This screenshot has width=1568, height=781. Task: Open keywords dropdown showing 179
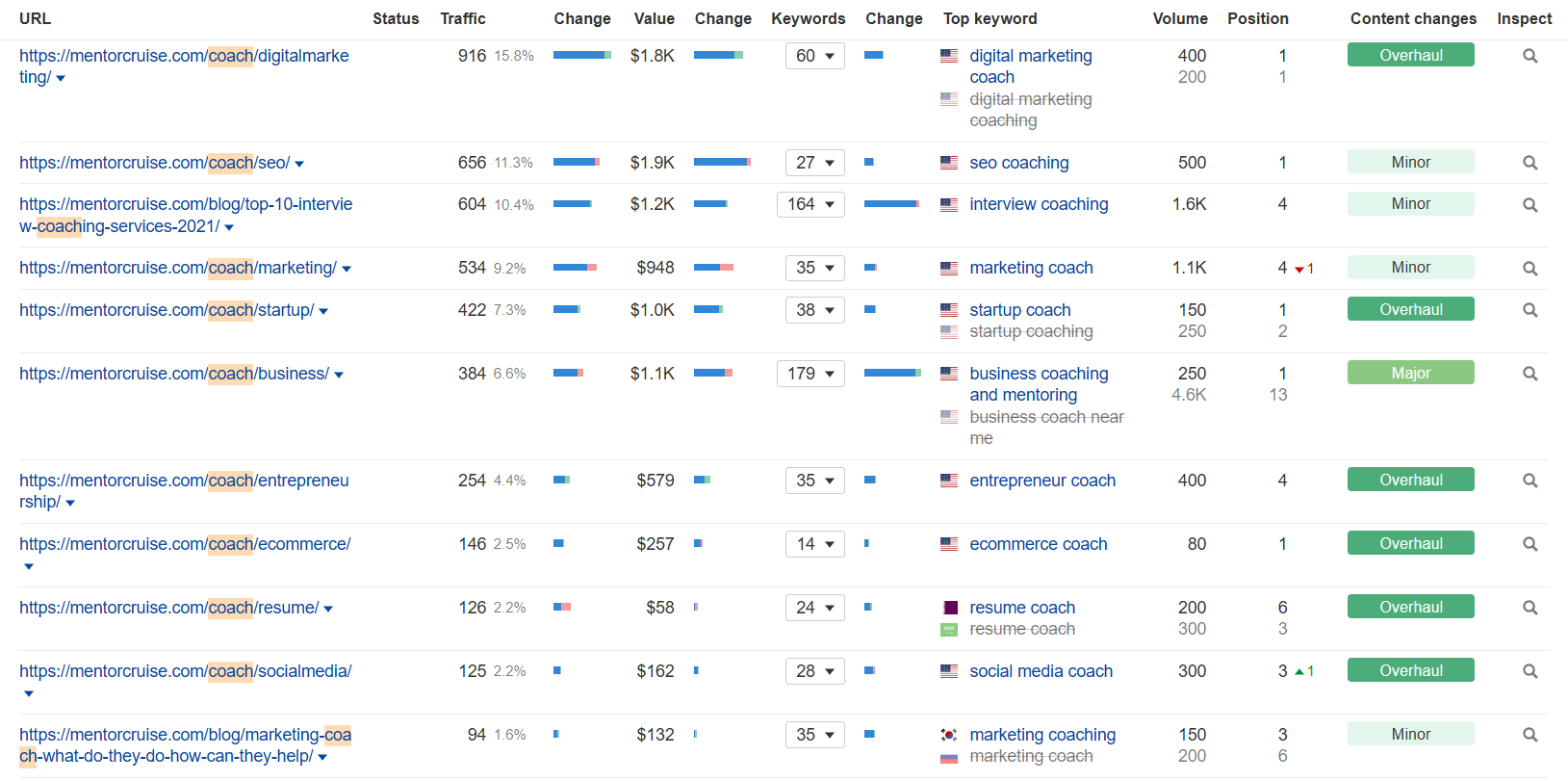coord(810,374)
